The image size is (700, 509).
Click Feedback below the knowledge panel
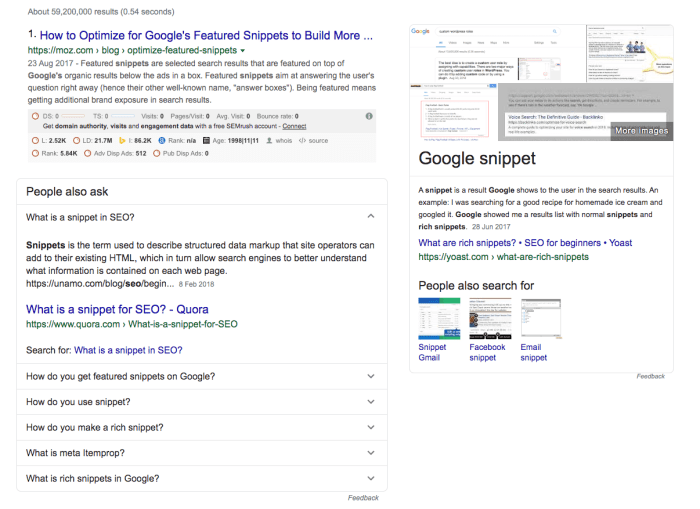650,376
